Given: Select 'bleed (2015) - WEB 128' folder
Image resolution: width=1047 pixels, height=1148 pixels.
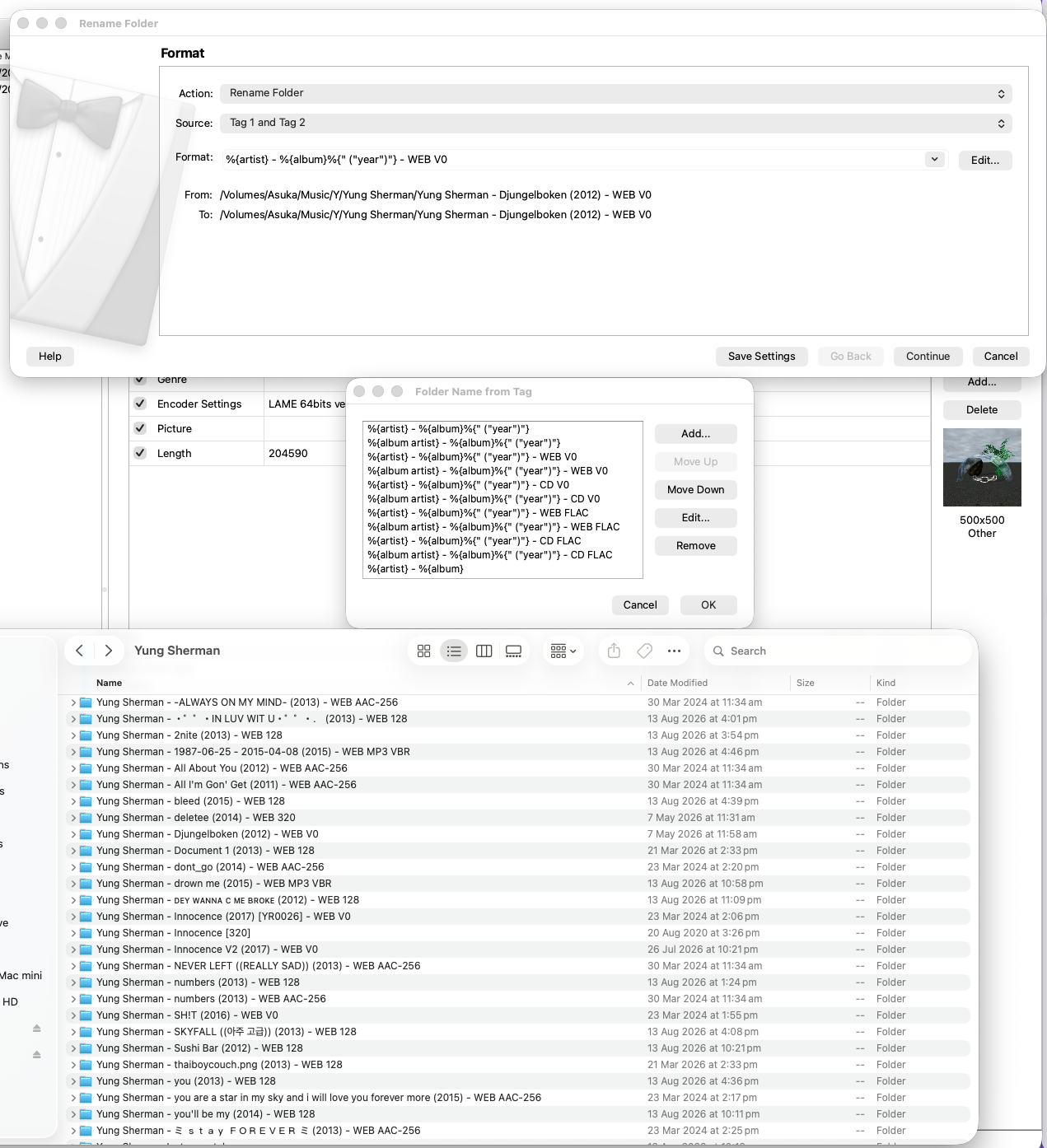Looking at the screenshot, I should (518, 801).
